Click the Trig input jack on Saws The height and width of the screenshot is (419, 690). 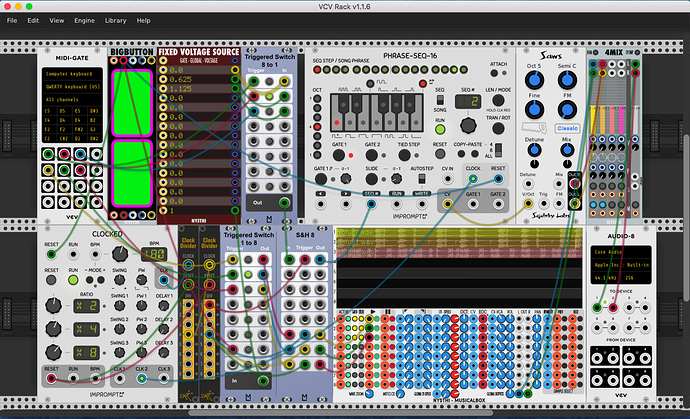click(543, 204)
